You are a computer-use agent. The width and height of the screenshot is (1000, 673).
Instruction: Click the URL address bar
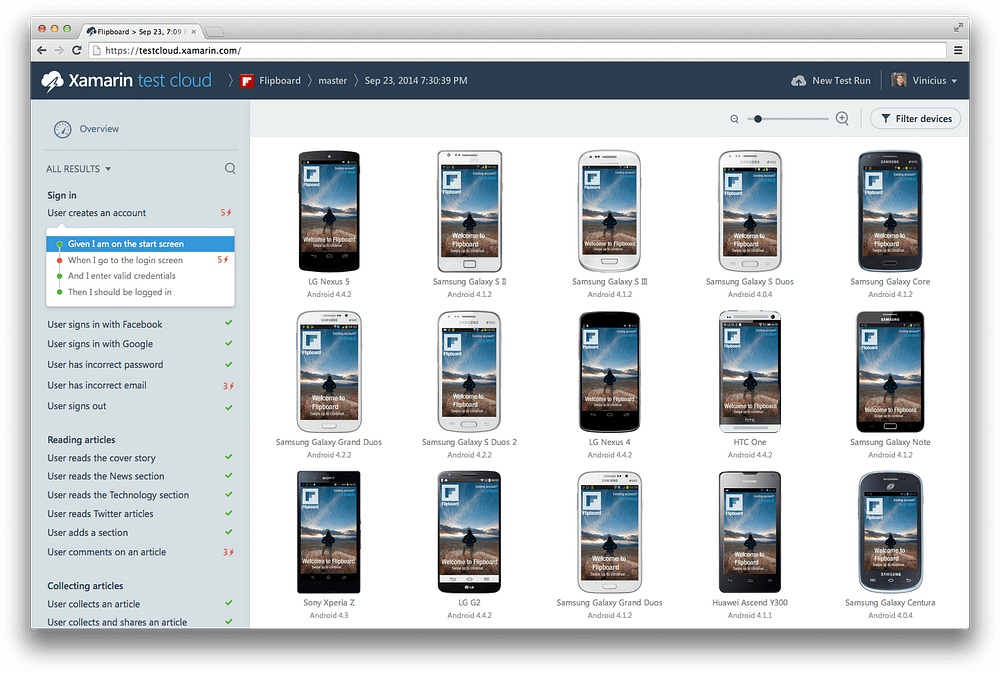[518, 50]
